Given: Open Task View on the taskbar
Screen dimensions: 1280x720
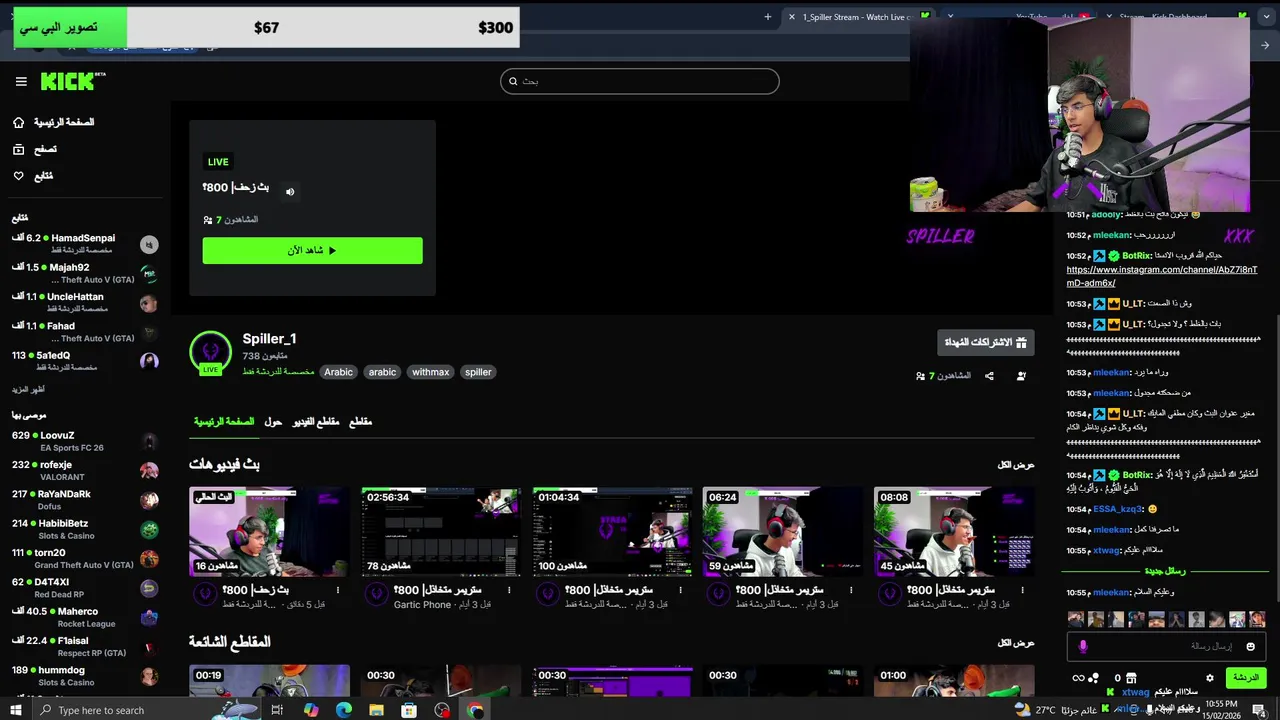Looking at the screenshot, I should [277, 710].
